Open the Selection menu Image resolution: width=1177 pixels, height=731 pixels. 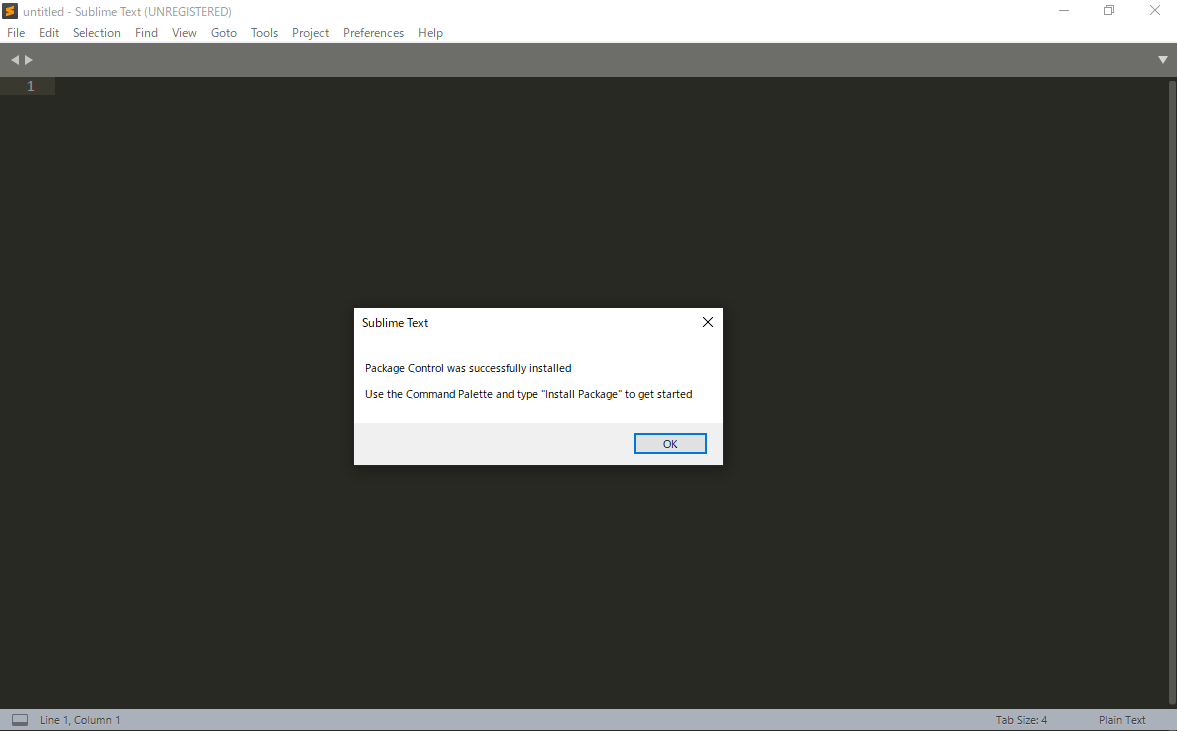(96, 33)
